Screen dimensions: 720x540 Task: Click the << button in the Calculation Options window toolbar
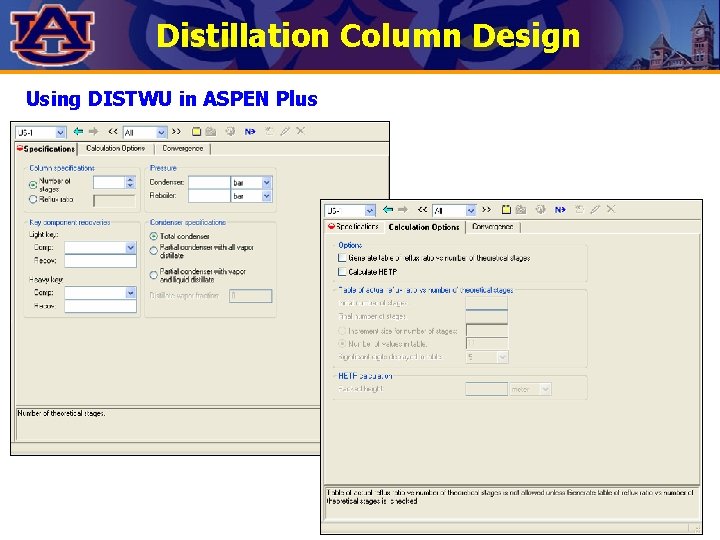click(422, 209)
